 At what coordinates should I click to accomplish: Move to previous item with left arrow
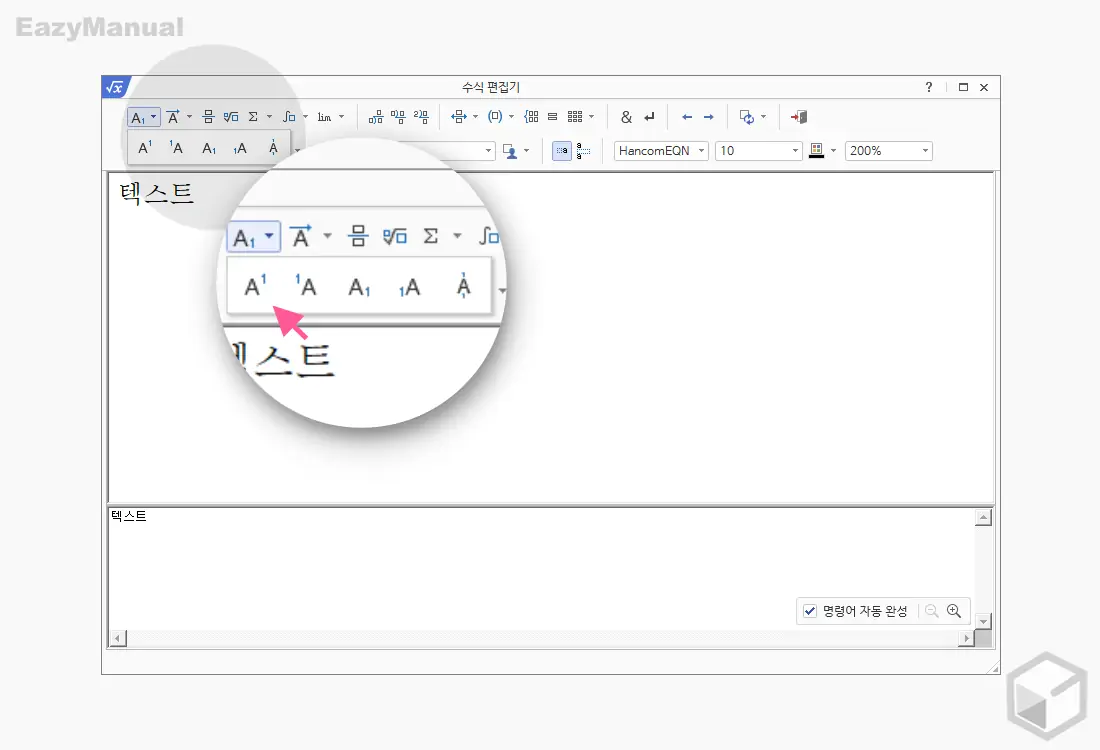(687, 117)
